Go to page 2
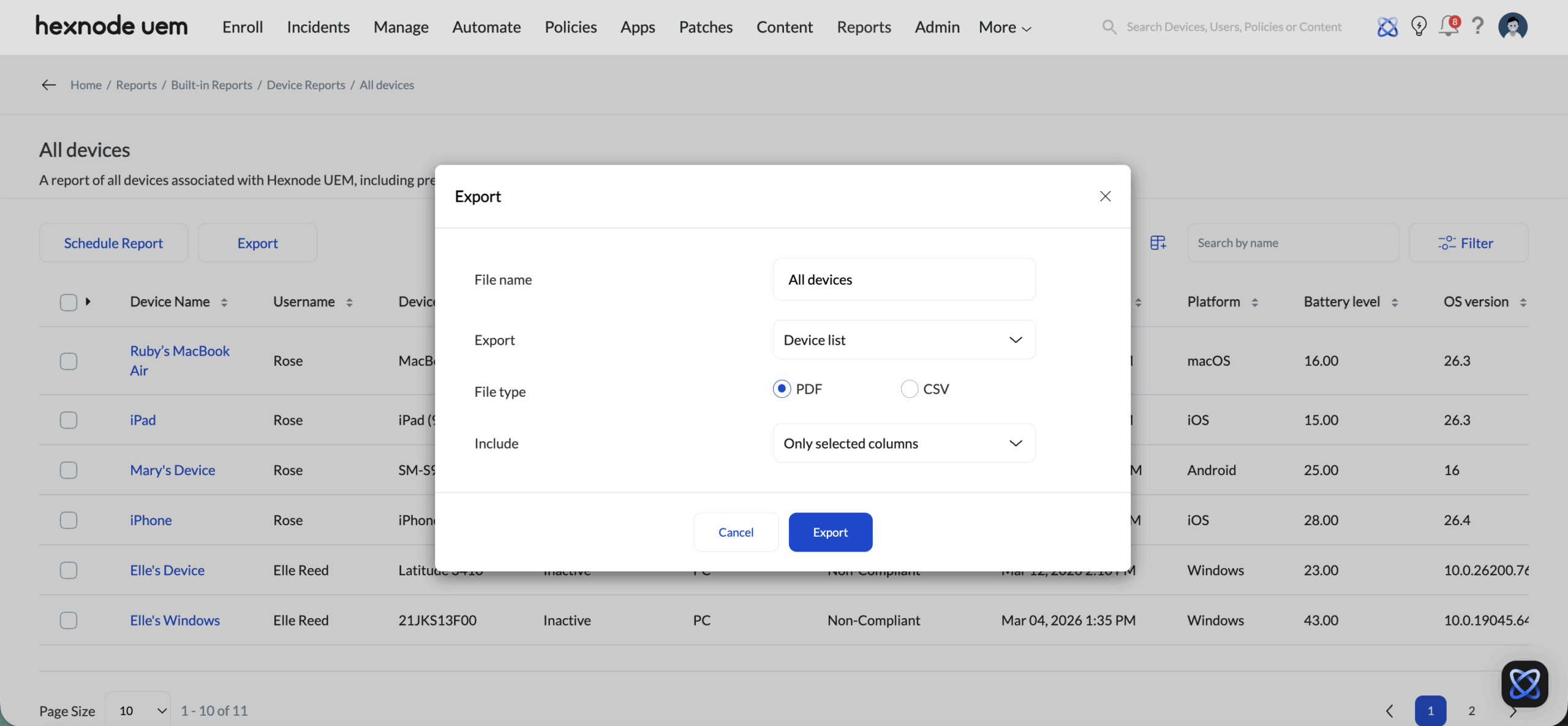The height and width of the screenshot is (726, 1568). click(1471, 711)
